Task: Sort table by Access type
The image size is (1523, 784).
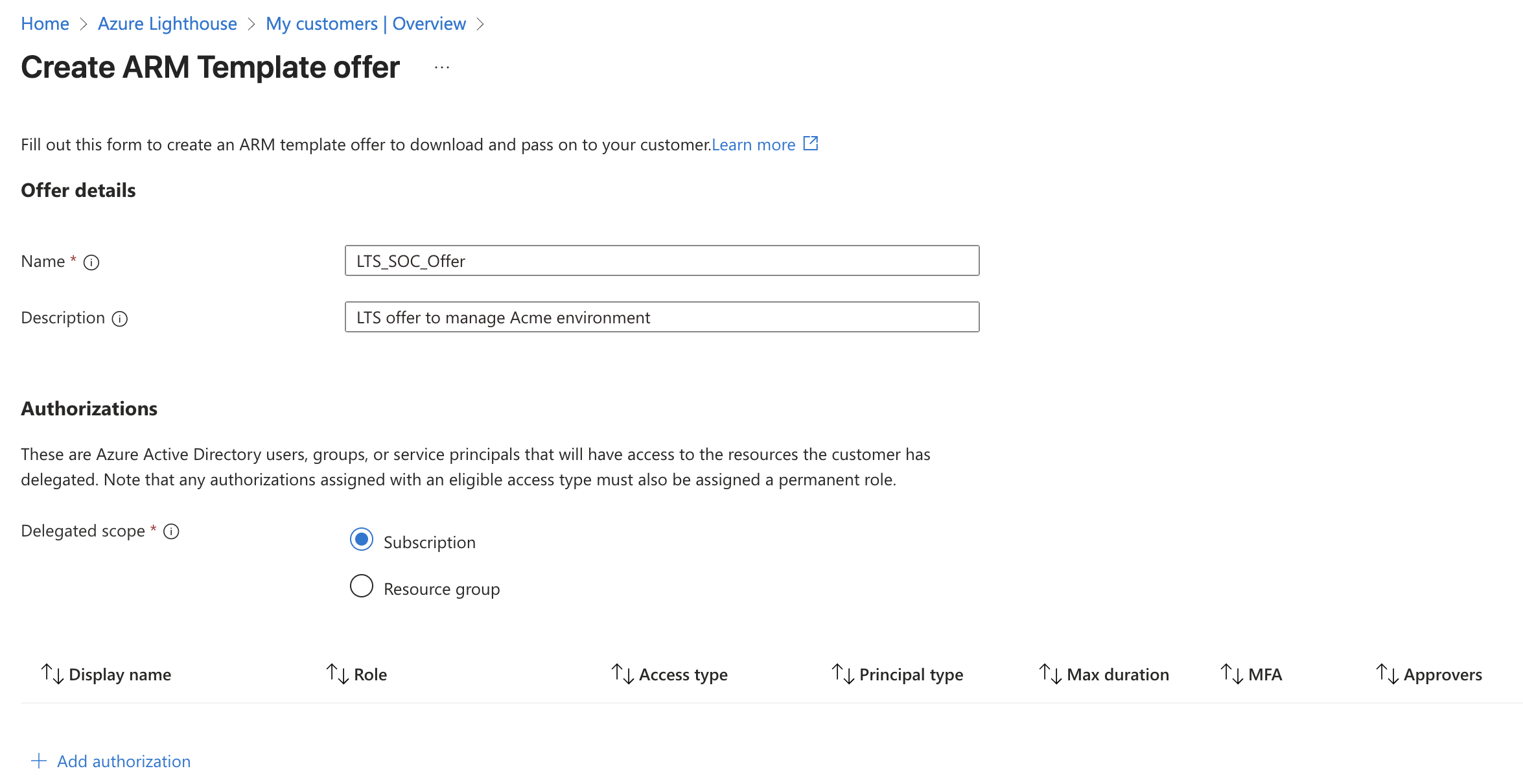Action: coord(683,674)
